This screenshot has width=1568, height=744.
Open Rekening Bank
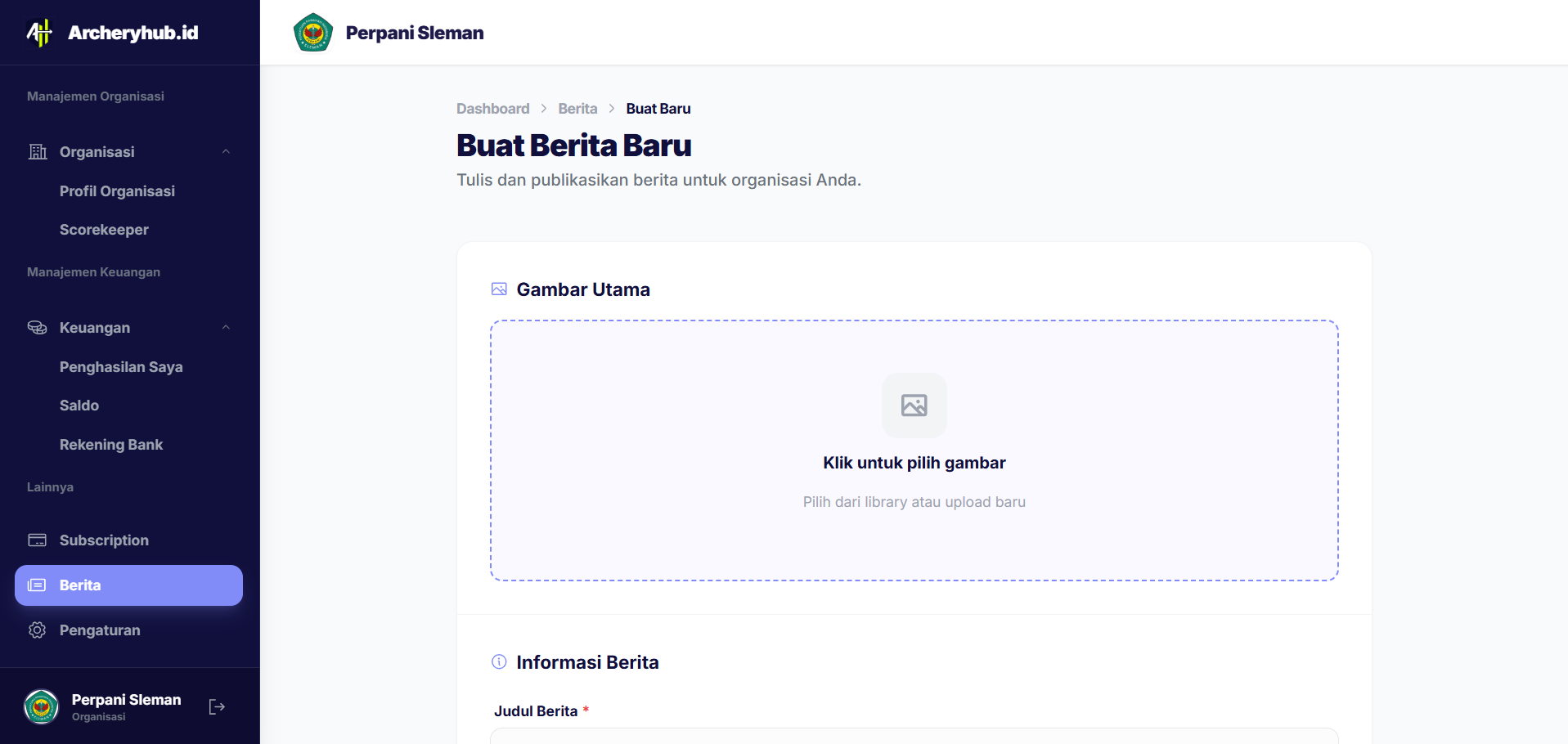point(111,444)
